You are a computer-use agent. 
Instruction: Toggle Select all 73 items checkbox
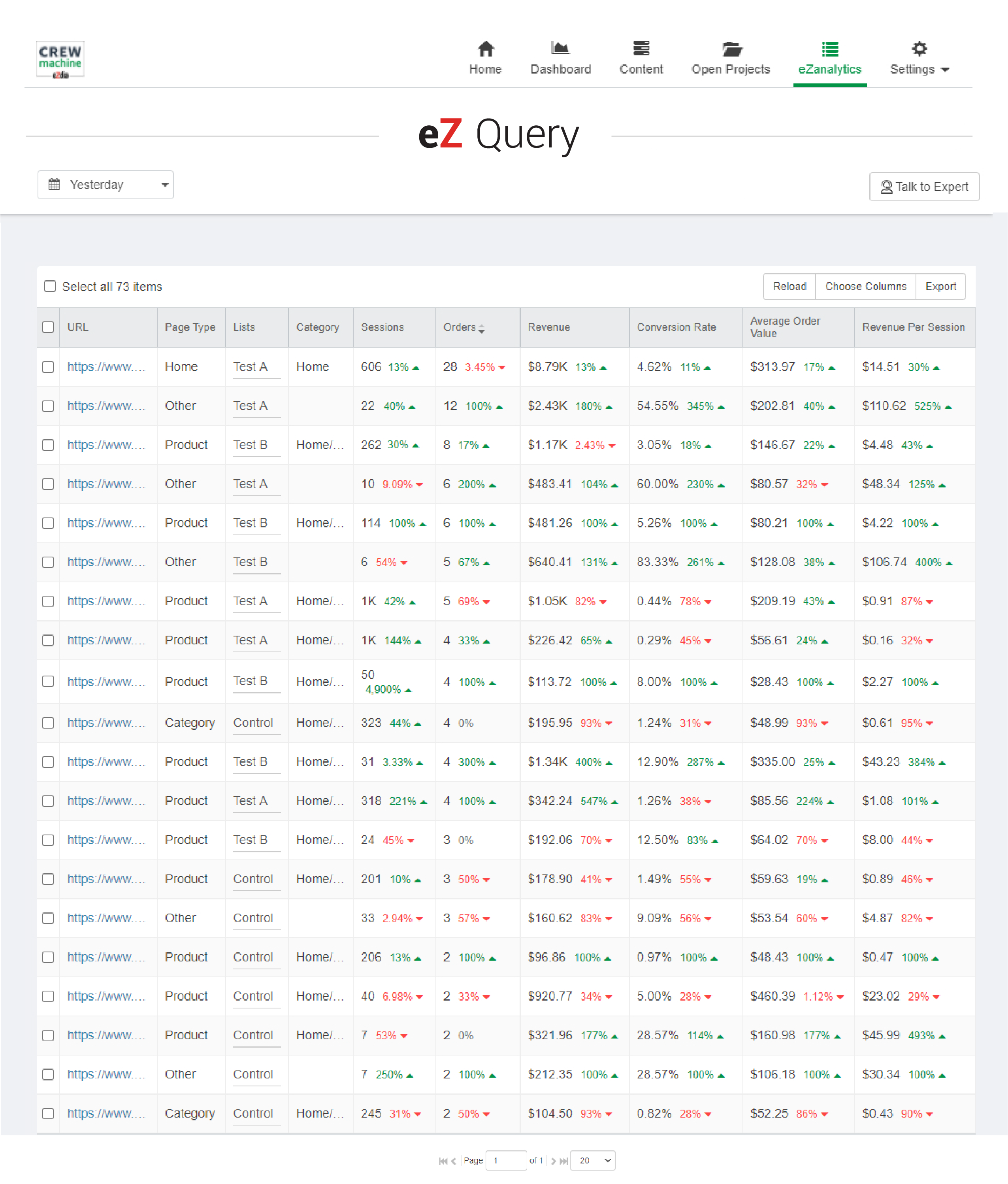50,286
